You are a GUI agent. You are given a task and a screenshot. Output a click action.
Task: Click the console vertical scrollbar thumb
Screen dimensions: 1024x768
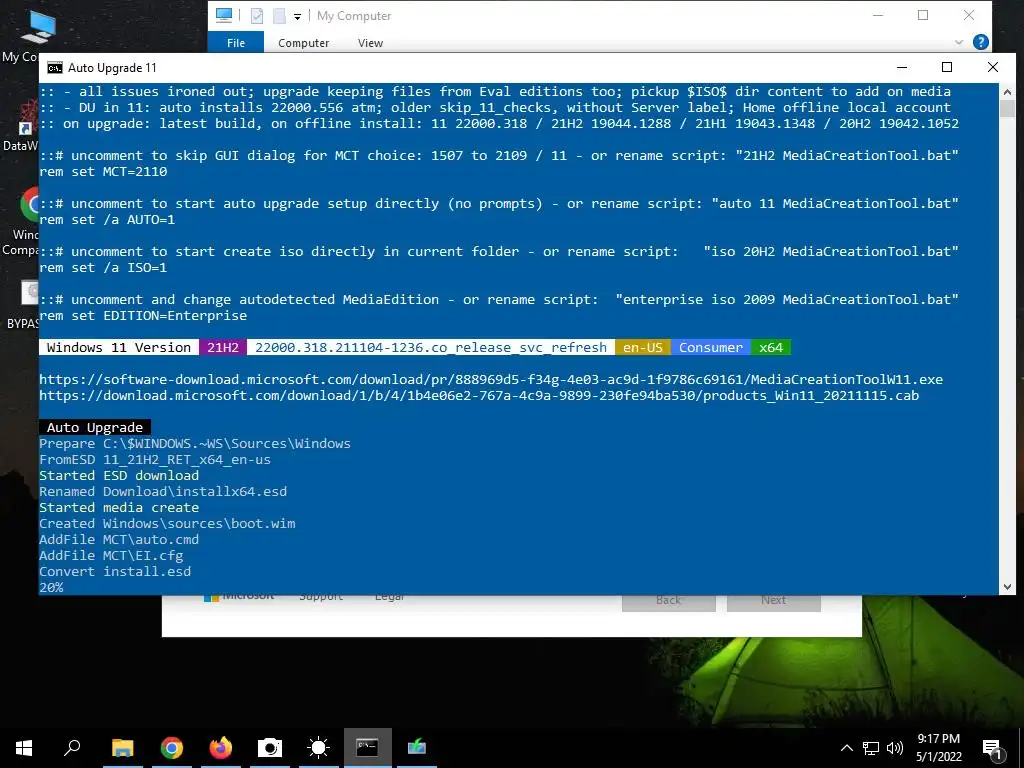pos(1007,108)
